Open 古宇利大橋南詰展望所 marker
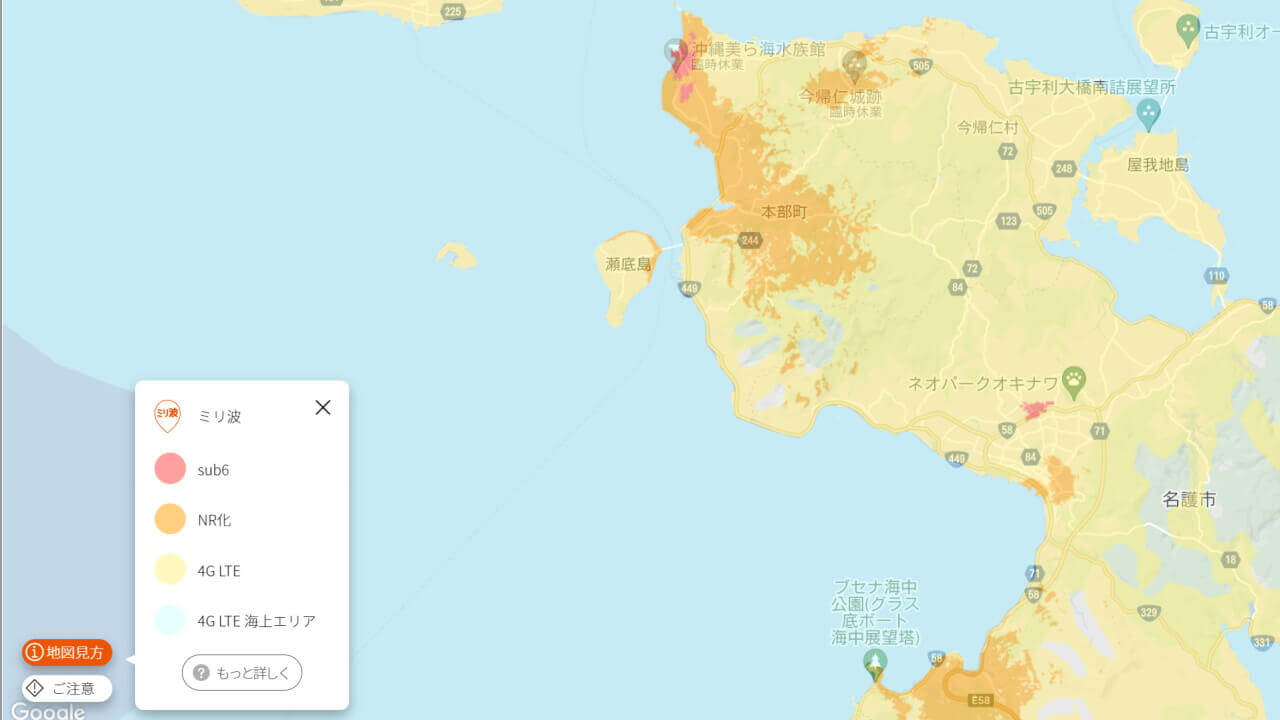This screenshot has width=1280, height=720. pos(1148,115)
